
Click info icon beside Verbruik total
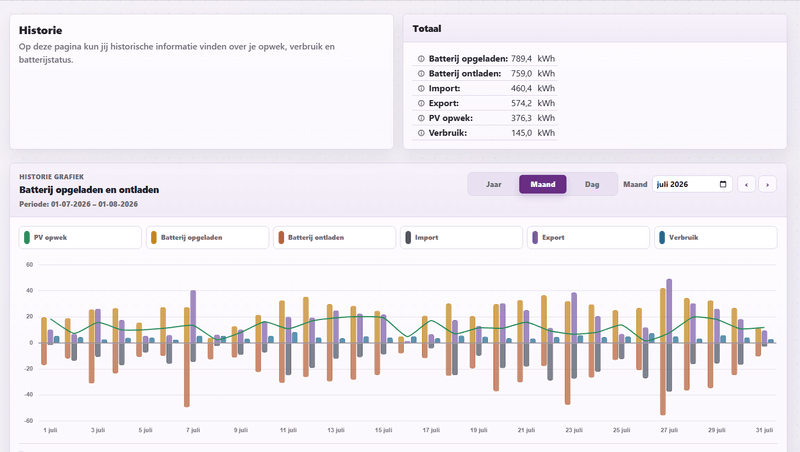[x=421, y=133]
